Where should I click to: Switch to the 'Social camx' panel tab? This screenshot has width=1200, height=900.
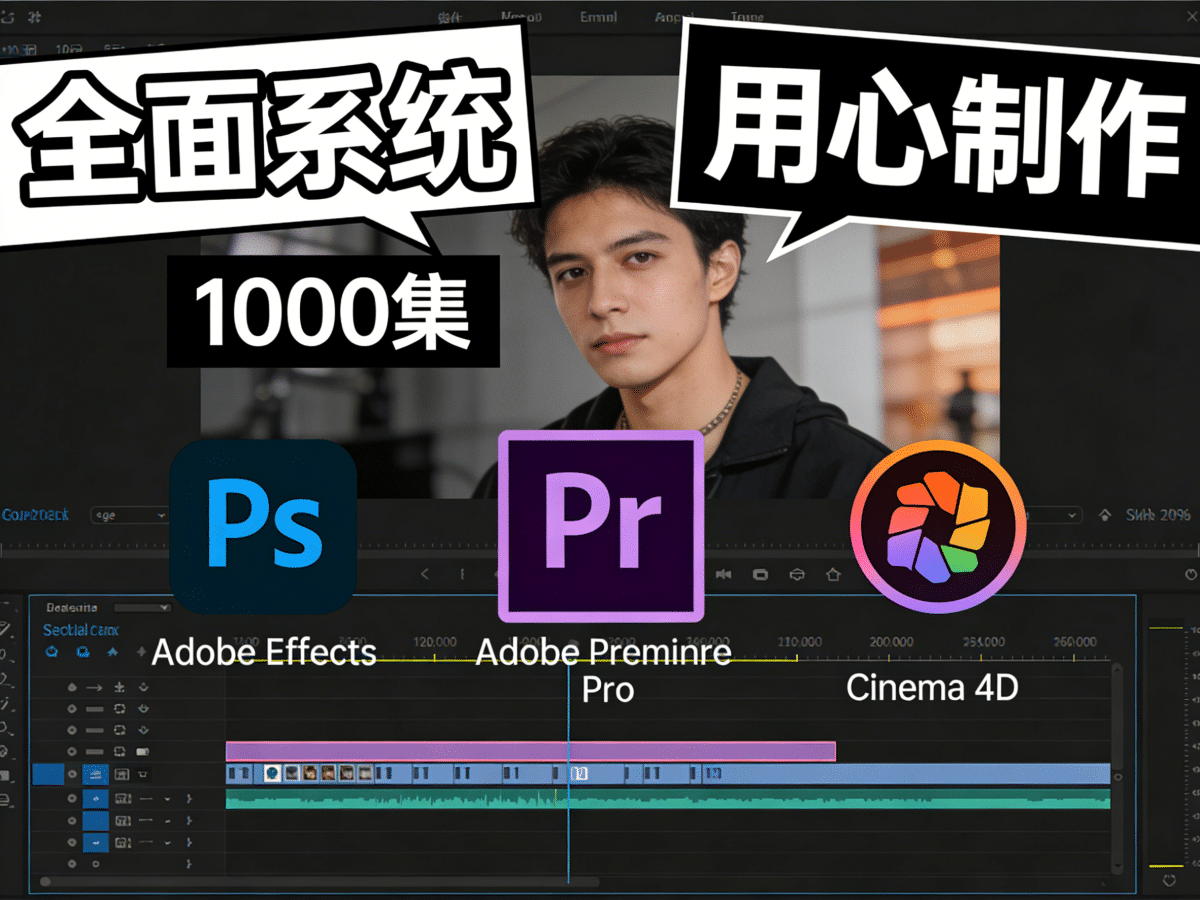80,630
